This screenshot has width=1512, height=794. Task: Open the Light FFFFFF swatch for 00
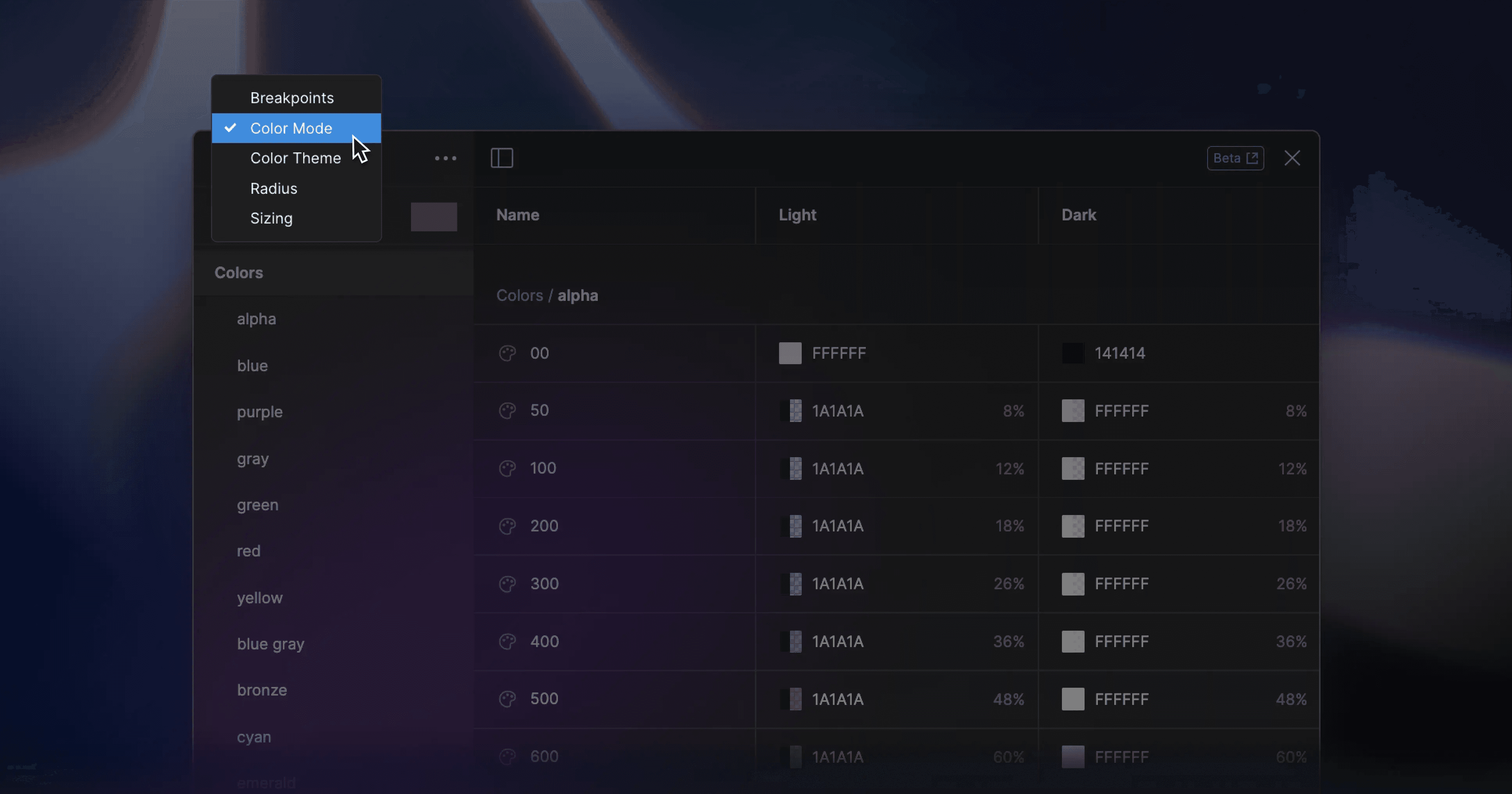[x=790, y=353]
